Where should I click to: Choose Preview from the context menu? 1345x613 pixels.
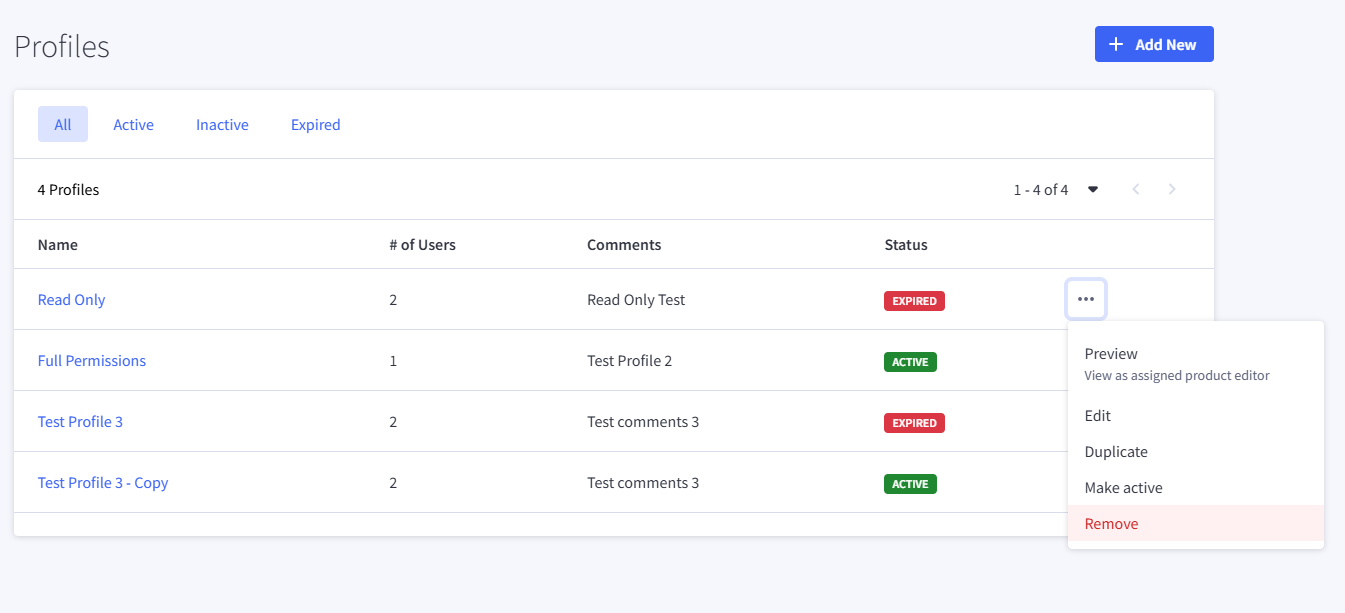click(1196, 364)
